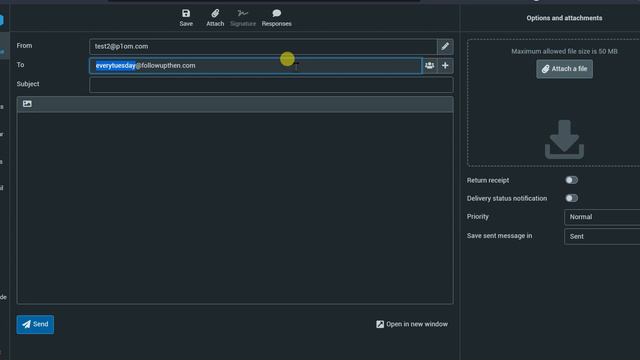Click the attachment drop zone download icon
Image resolution: width=640 pixels, height=360 pixels.
click(x=564, y=139)
